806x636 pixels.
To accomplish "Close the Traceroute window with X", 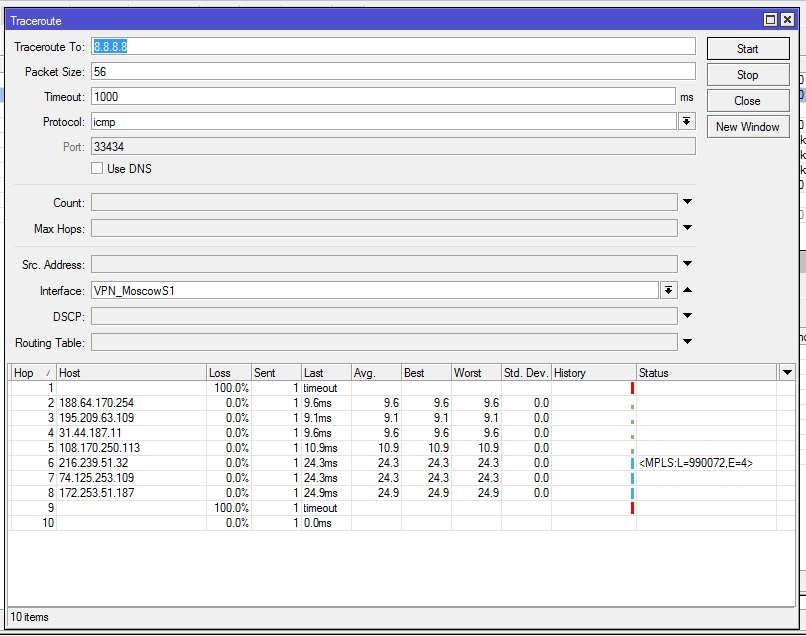I will tap(787, 20).
